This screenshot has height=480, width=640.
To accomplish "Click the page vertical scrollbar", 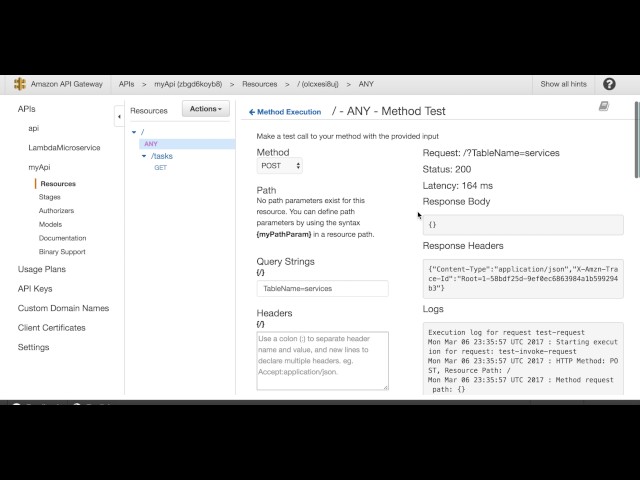I will coord(637,140).
